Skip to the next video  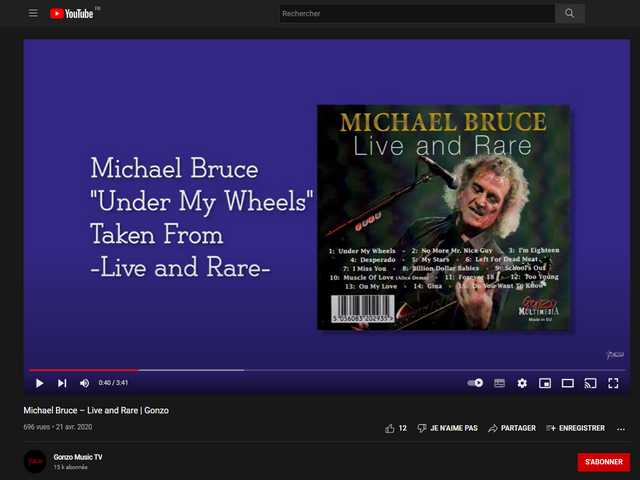point(62,383)
